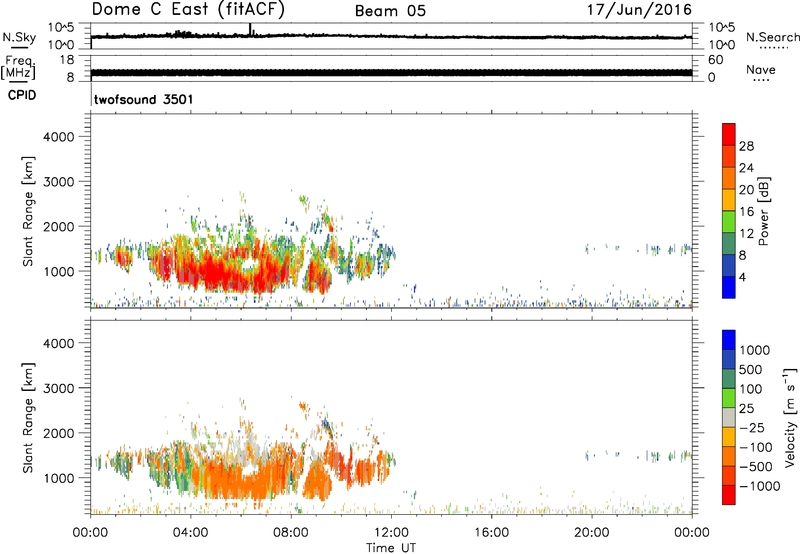Screen dimensions: 800x554
Task: Select the 'N.Search' legend label
Action: (773, 37)
